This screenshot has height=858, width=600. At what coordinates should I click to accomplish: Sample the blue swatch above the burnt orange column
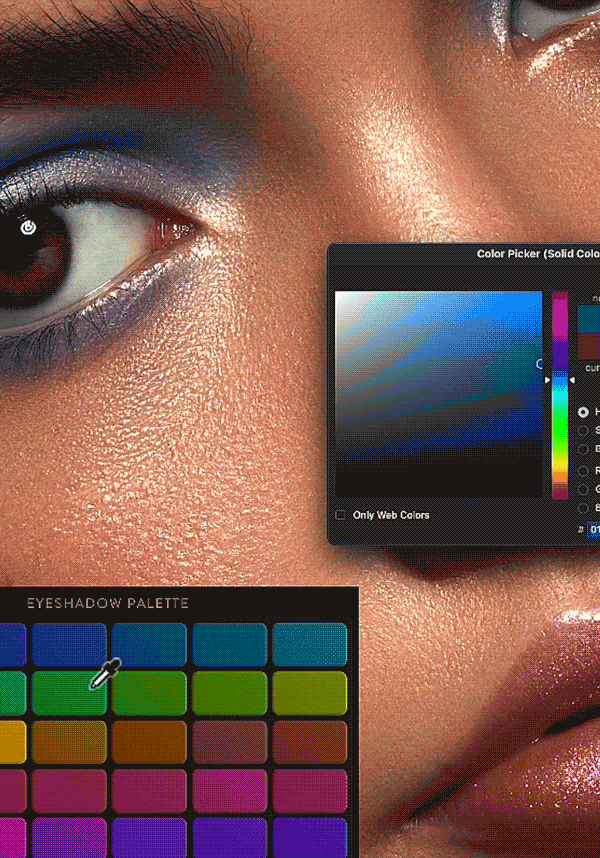coord(149,645)
